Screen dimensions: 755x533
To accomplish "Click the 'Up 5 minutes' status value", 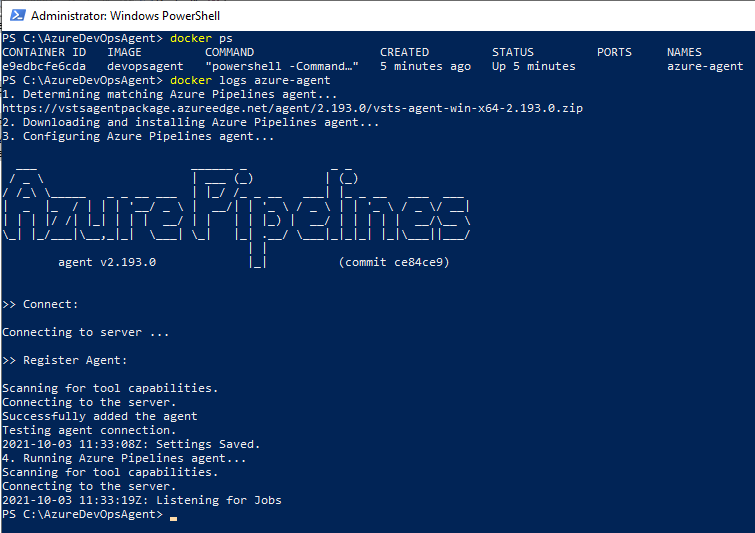I will 534,66.
